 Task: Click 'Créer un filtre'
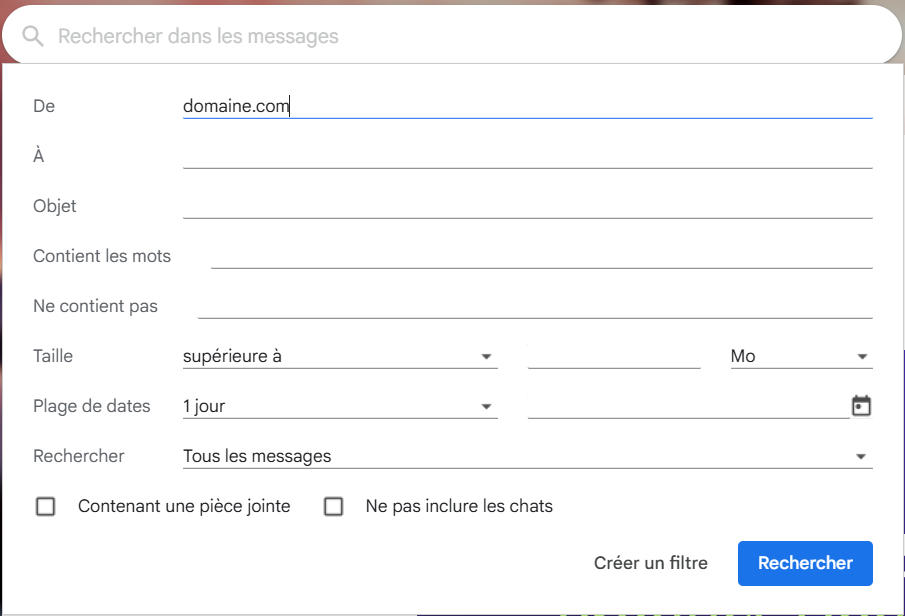pyautogui.click(x=651, y=563)
